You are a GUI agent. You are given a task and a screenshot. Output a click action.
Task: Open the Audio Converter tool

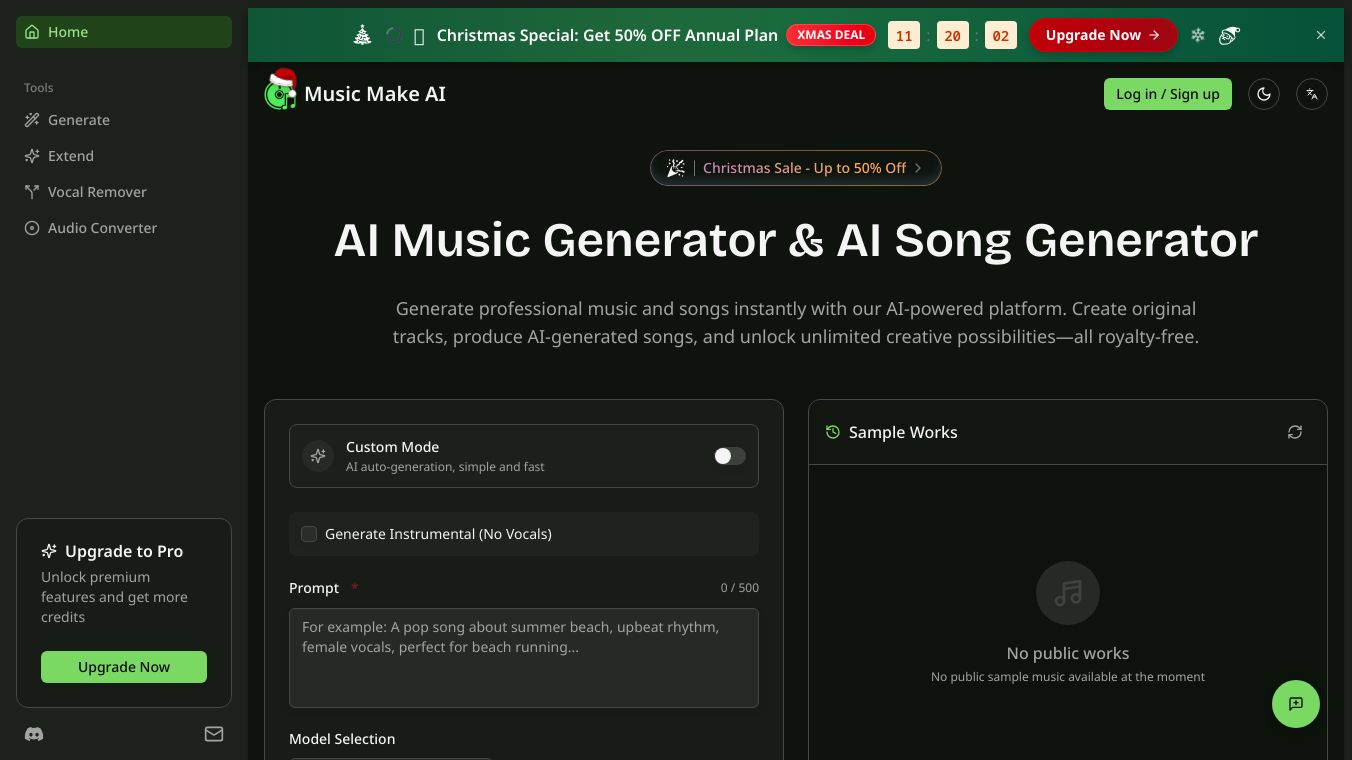[124, 228]
